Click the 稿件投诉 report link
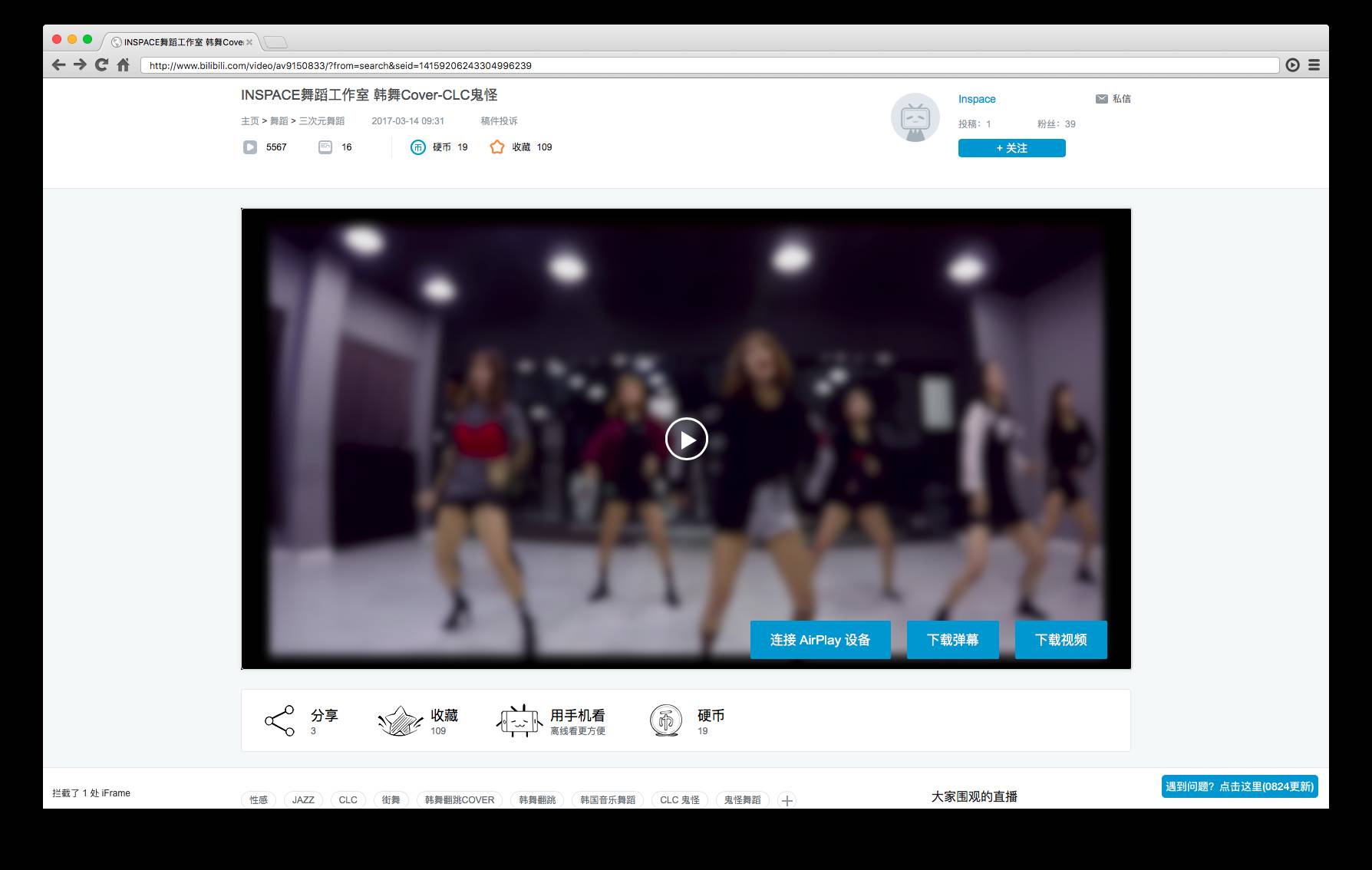The width and height of the screenshot is (1372, 870). [499, 121]
